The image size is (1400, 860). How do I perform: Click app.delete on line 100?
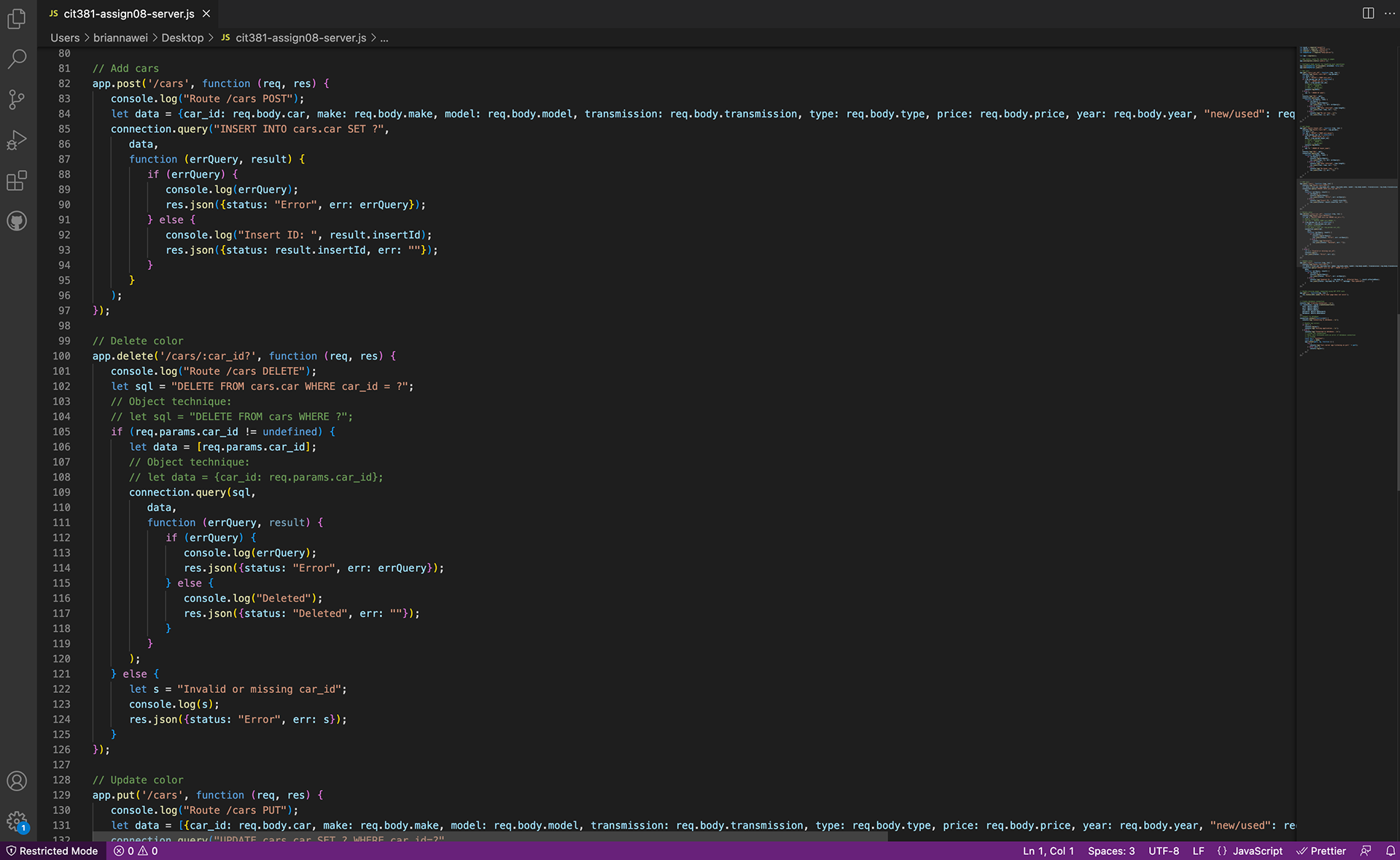point(122,357)
